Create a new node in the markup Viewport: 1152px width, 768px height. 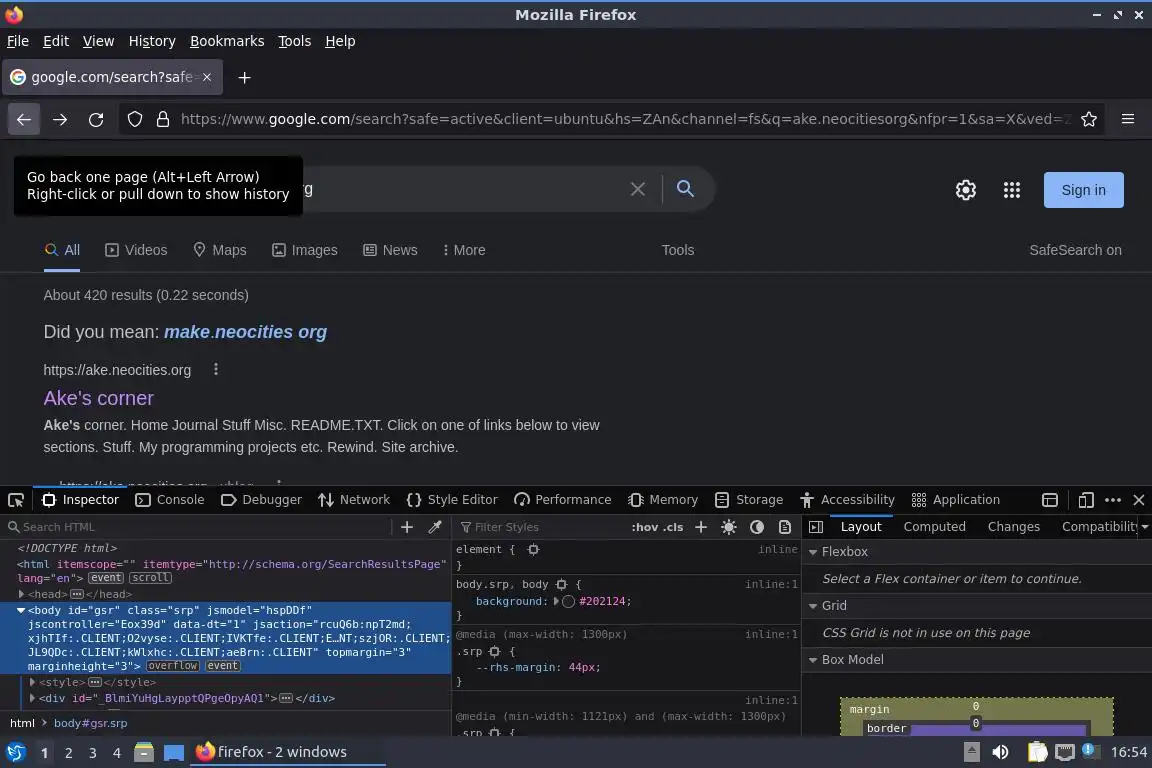pyautogui.click(x=406, y=527)
